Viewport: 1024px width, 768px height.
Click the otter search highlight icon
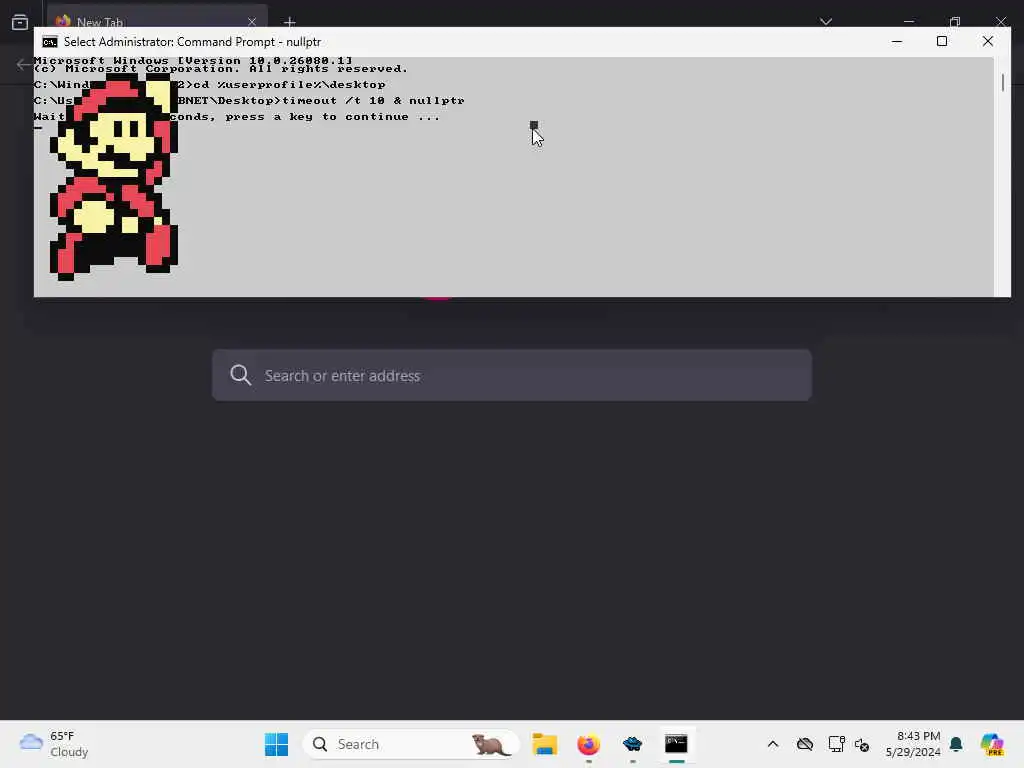coord(490,744)
